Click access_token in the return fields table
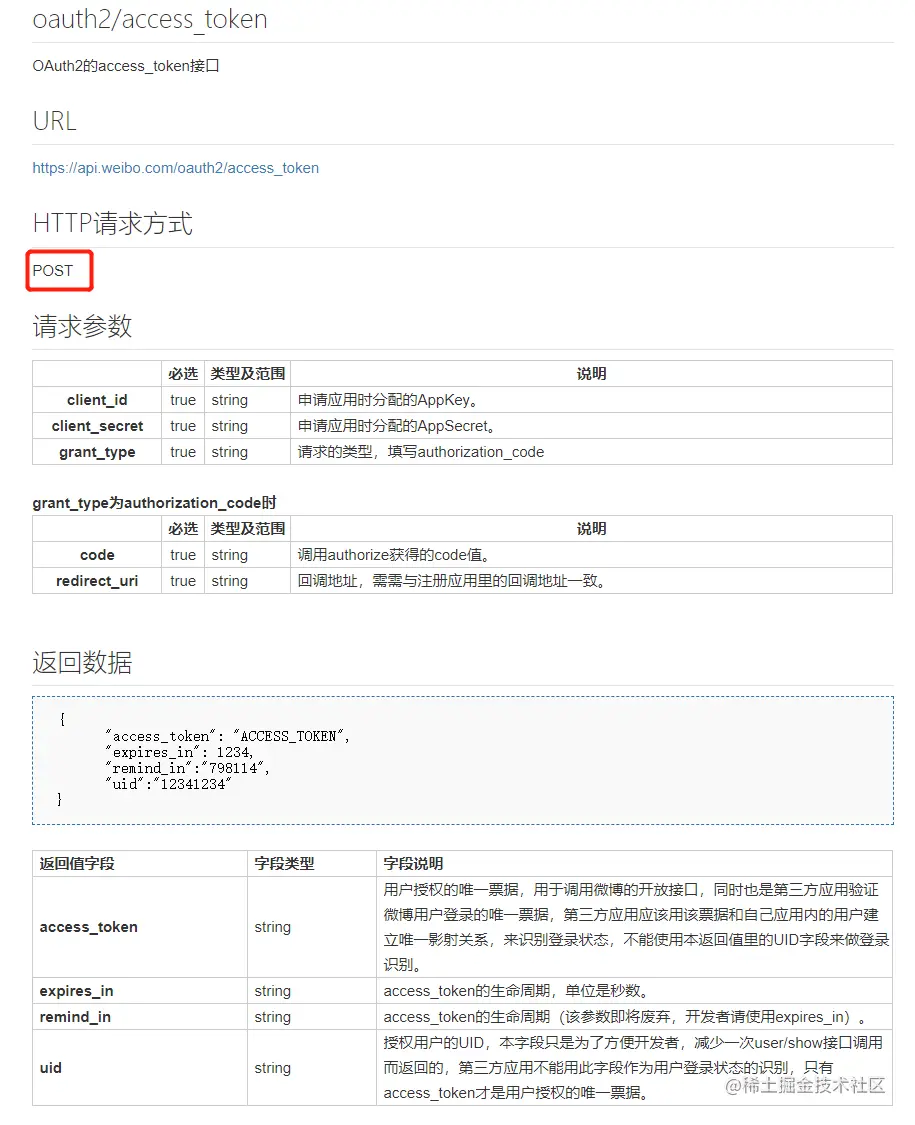The height and width of the screenshot is (1125, 915). tap(88, 926)
